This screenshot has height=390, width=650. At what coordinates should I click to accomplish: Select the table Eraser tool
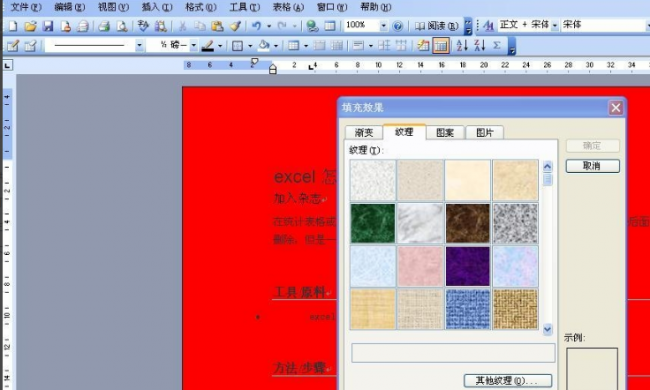(x=30, y=46)
